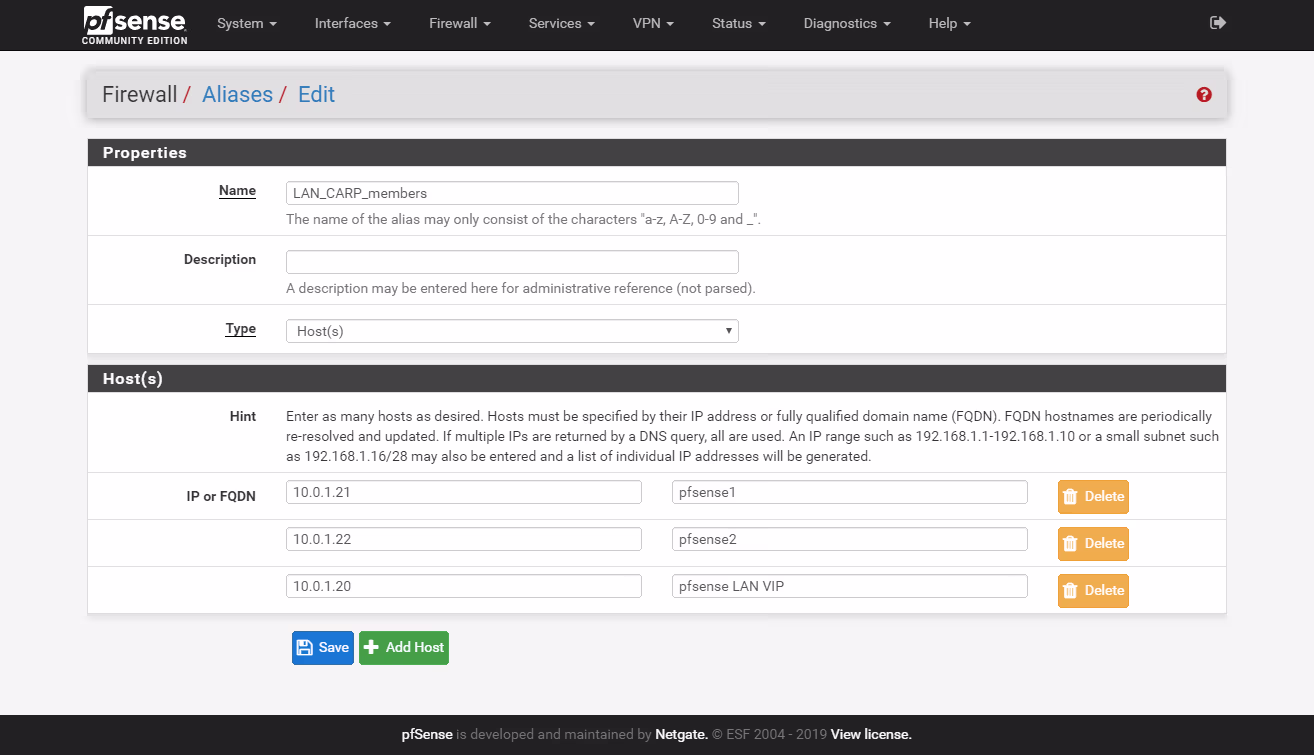Click the pfSense Community Edition logo
Viewport: 1314px width, 755px height.
(135, 25)
